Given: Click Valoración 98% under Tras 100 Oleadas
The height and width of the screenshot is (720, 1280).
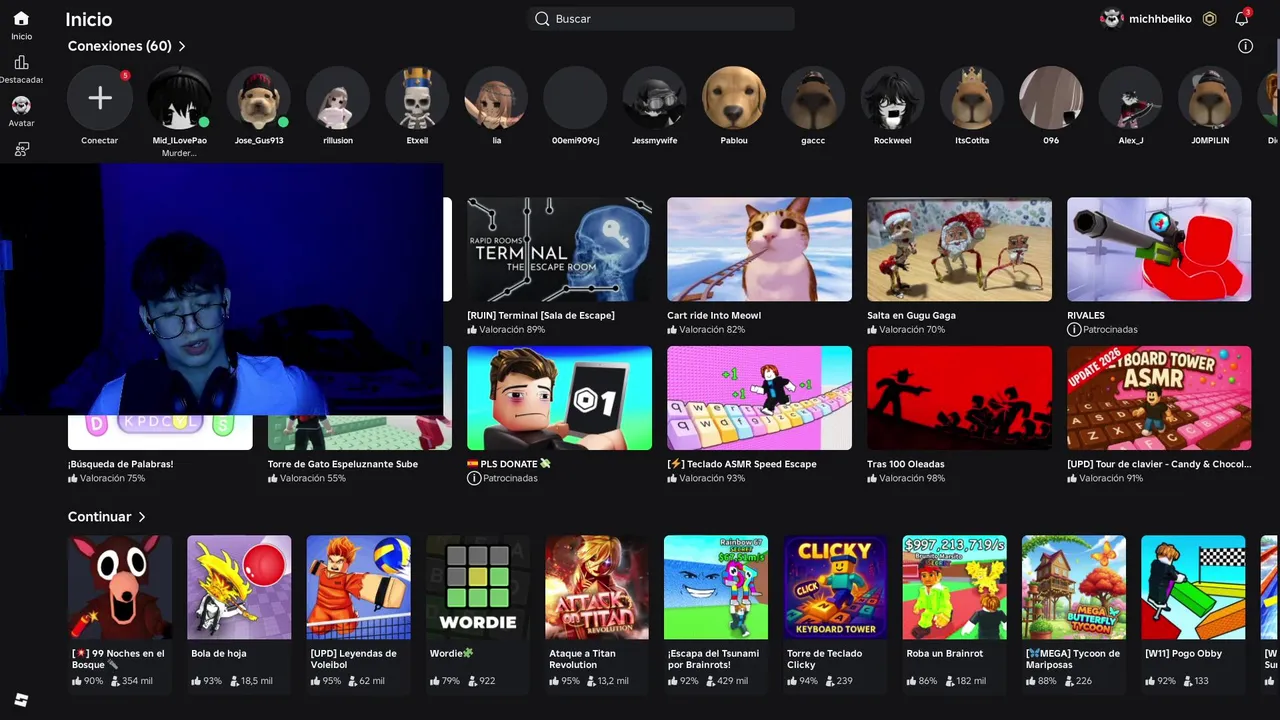Looking at the screenshot, I should [906, 479].
